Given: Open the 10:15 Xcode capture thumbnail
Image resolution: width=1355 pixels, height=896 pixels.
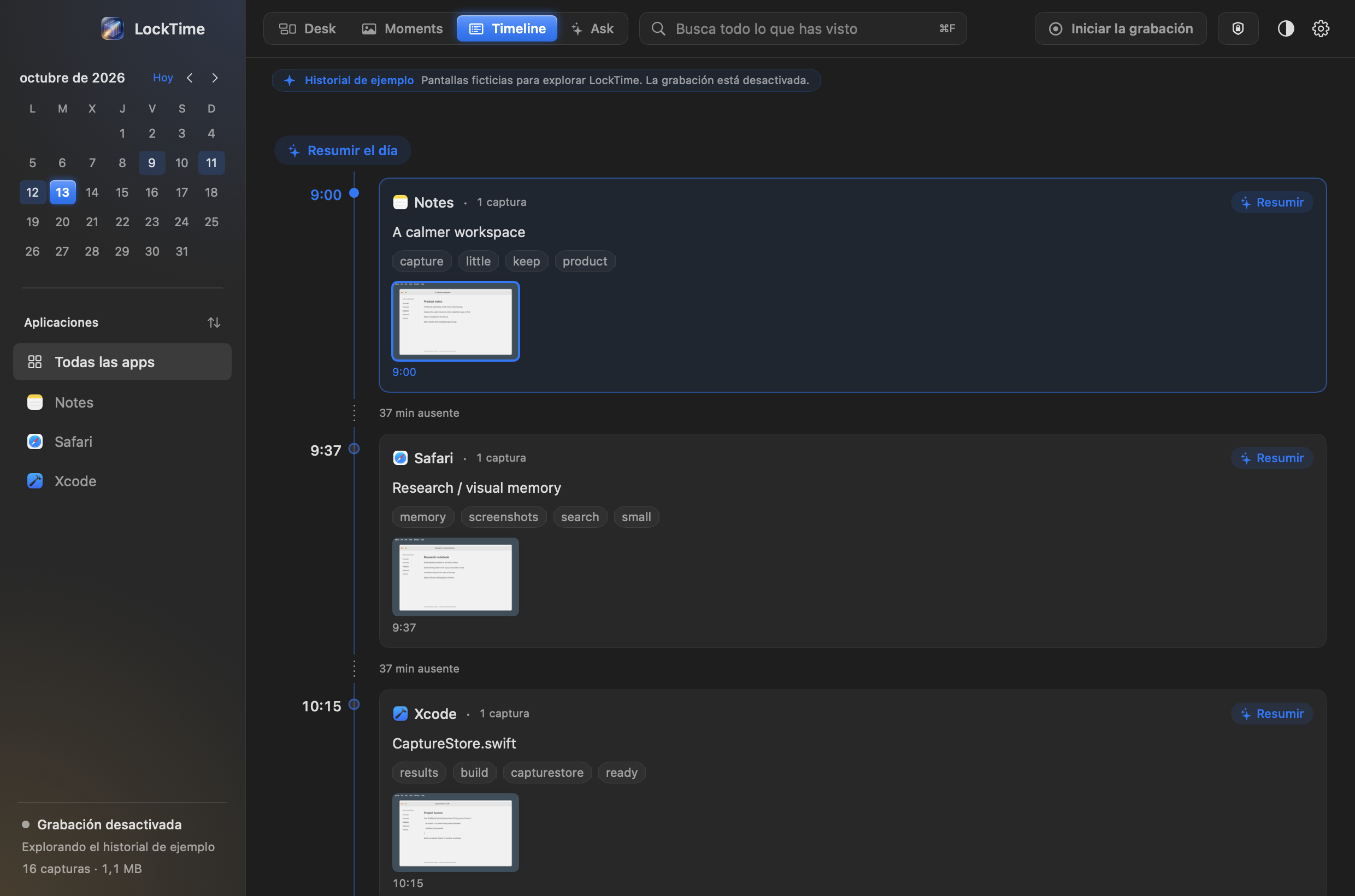Looking at the screenshot, I should pyautogui.click(x=456, y=832).
